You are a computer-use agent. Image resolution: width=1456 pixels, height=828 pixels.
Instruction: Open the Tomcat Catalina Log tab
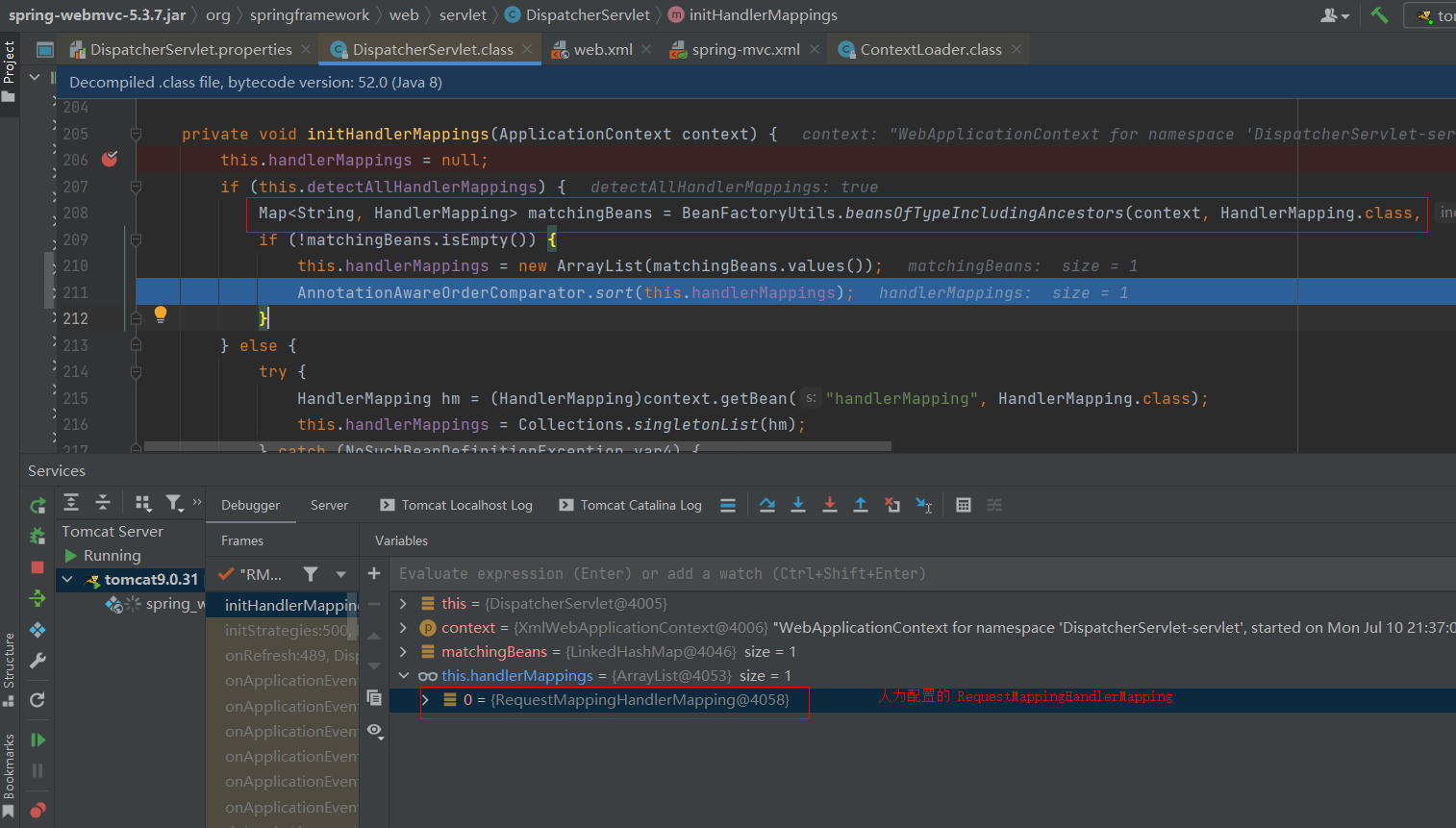click(631, 505)
